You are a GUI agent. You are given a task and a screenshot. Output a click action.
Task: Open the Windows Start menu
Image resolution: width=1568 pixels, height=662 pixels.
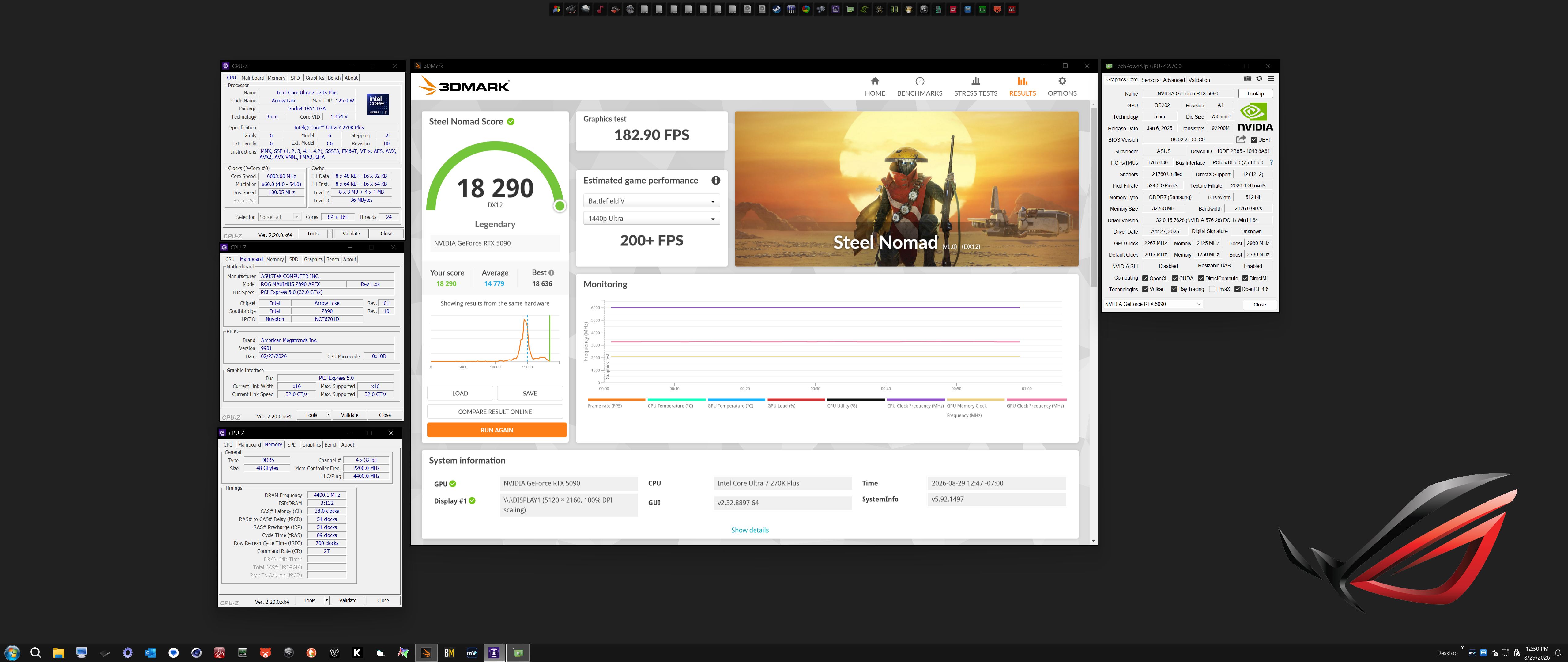point(12,653)
